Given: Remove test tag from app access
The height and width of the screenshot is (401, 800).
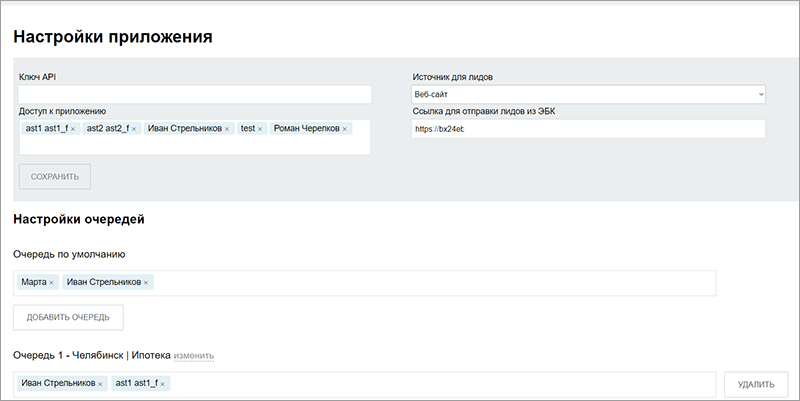Looking at the screenshot, I should tap(260, 129).
